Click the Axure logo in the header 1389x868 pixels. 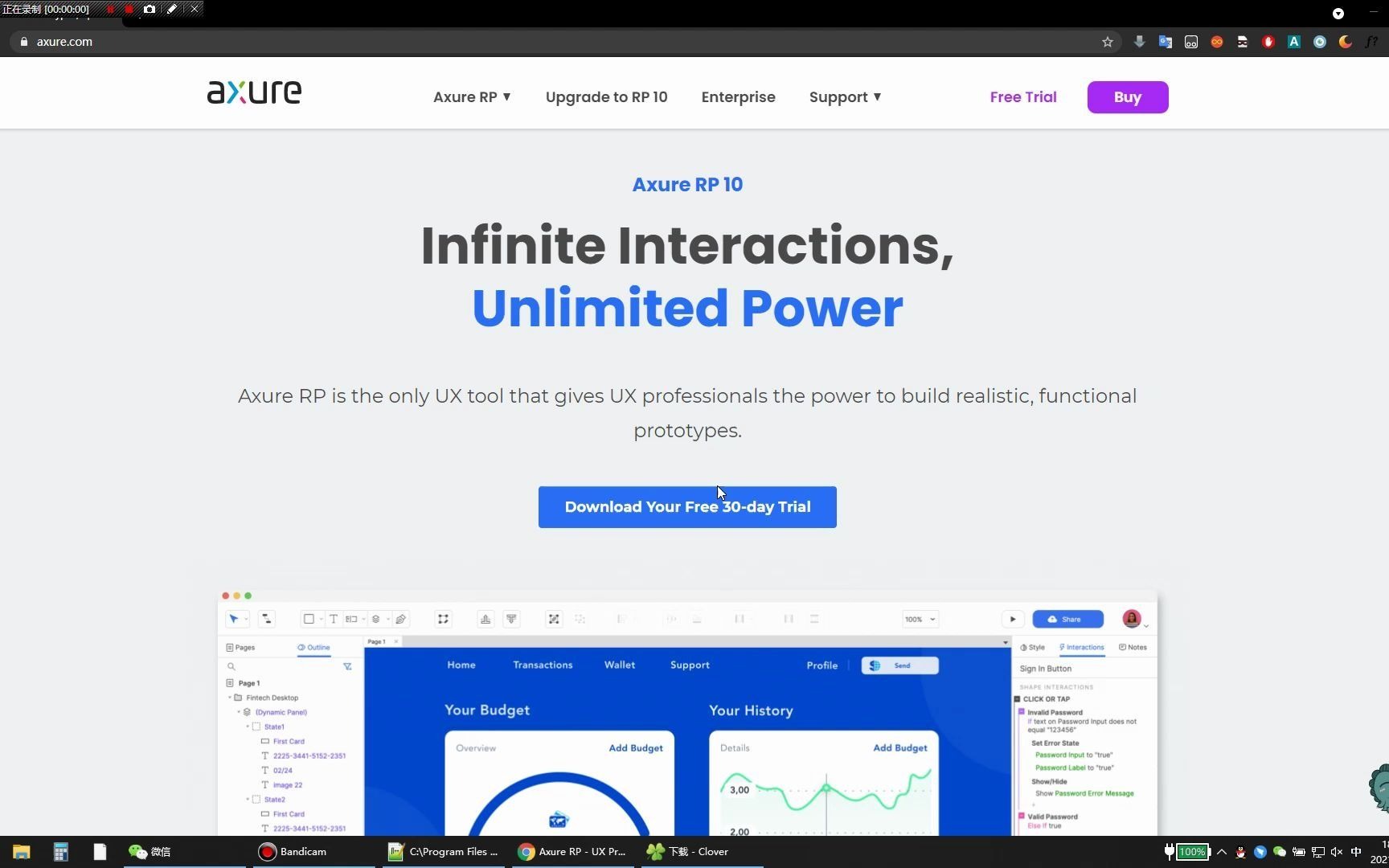point(254,92)
